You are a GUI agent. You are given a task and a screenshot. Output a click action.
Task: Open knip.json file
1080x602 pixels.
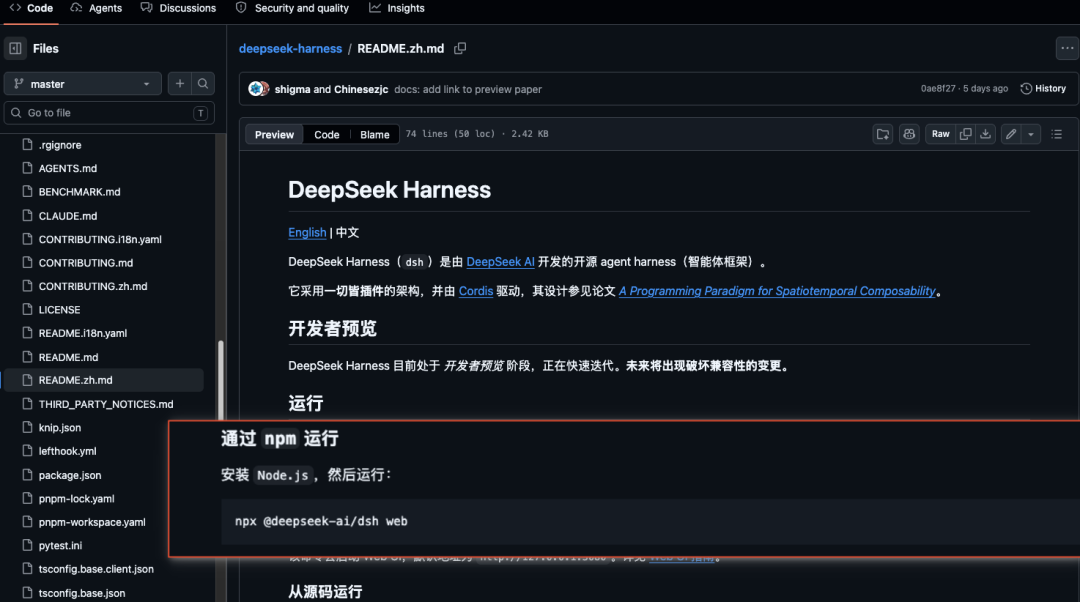coord(59,427)
